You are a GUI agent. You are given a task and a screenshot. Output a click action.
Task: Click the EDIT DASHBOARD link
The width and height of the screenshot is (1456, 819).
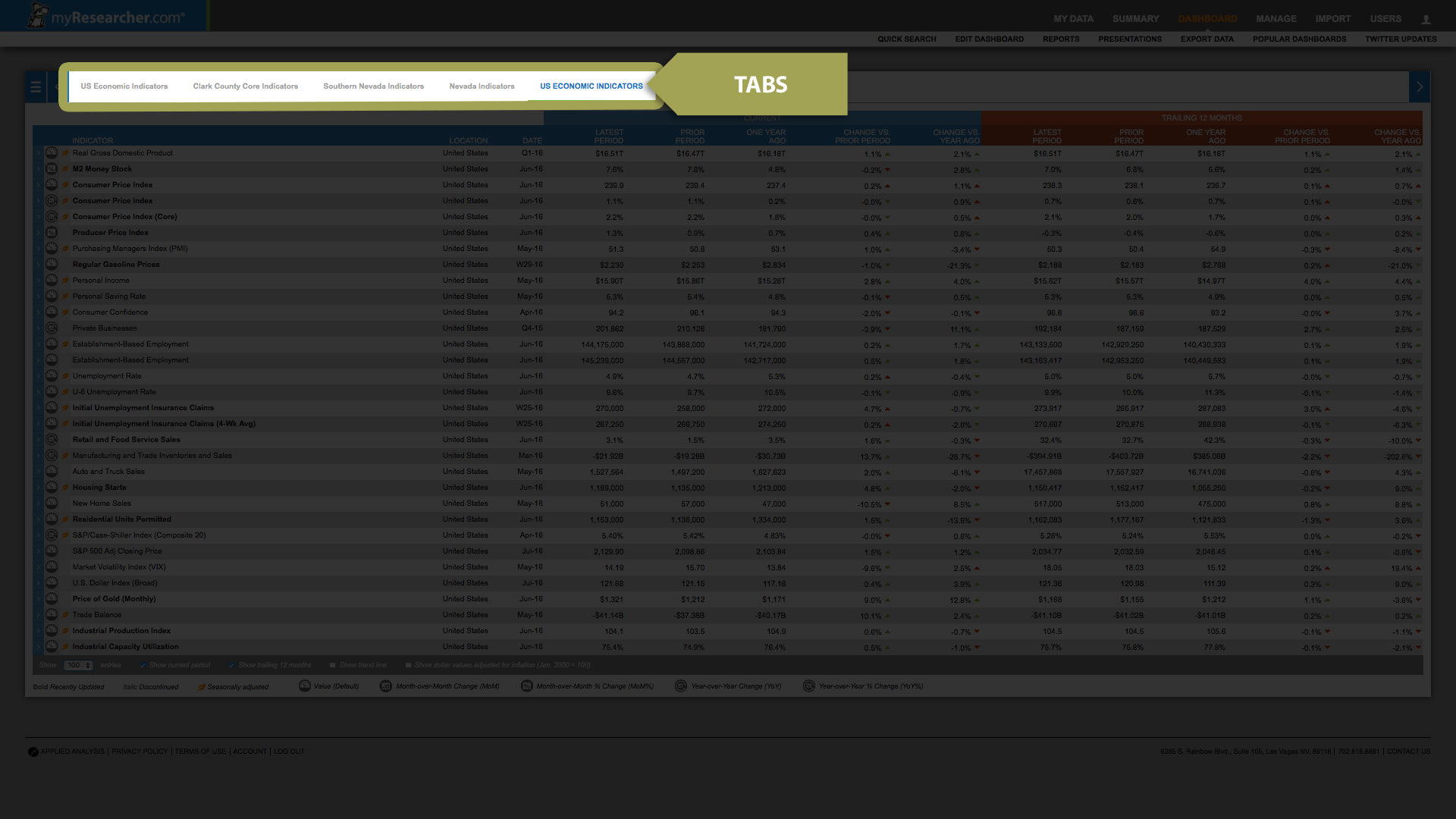point(990,39)
